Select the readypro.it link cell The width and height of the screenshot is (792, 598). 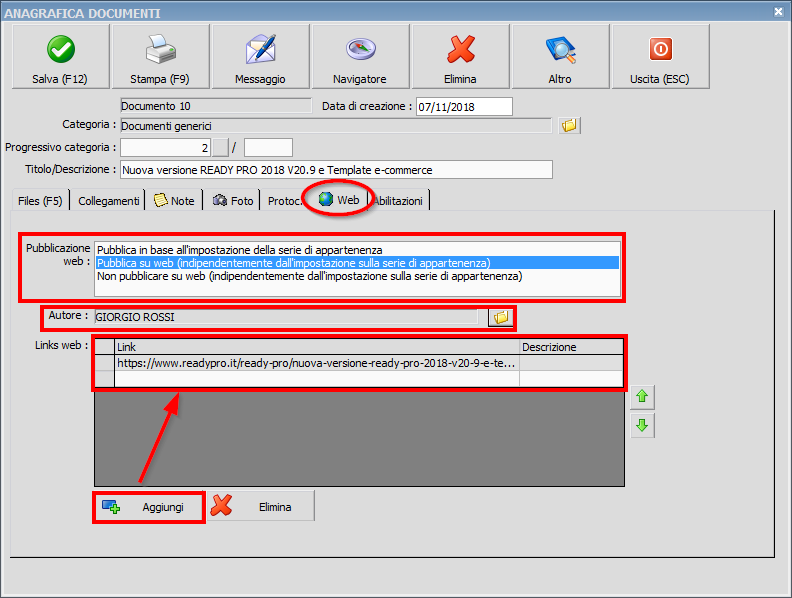click(317, 363)
